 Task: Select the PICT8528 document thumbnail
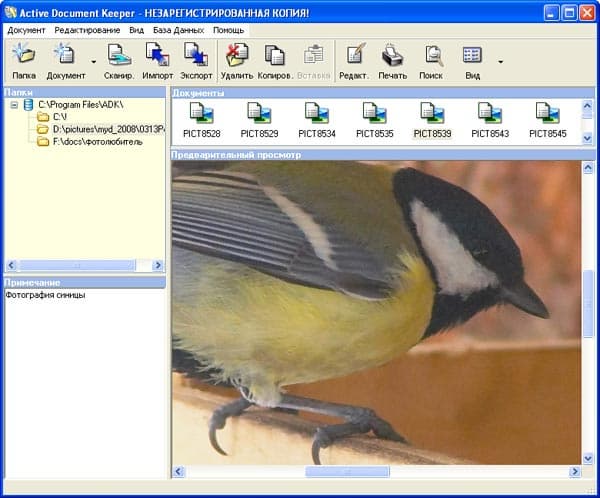pyautogui.click(x=202, y=120)
